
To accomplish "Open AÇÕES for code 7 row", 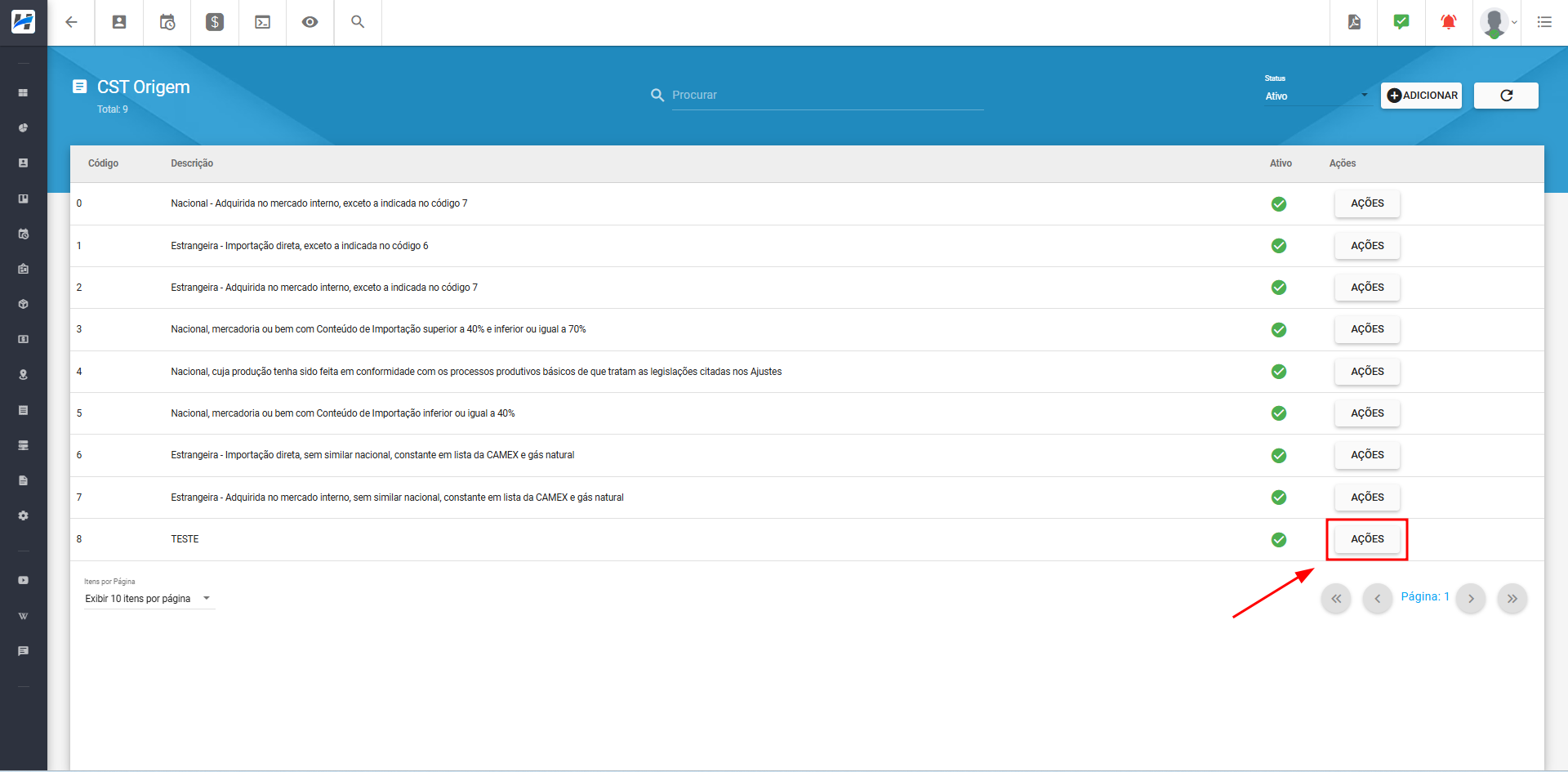I will 1367,498.
